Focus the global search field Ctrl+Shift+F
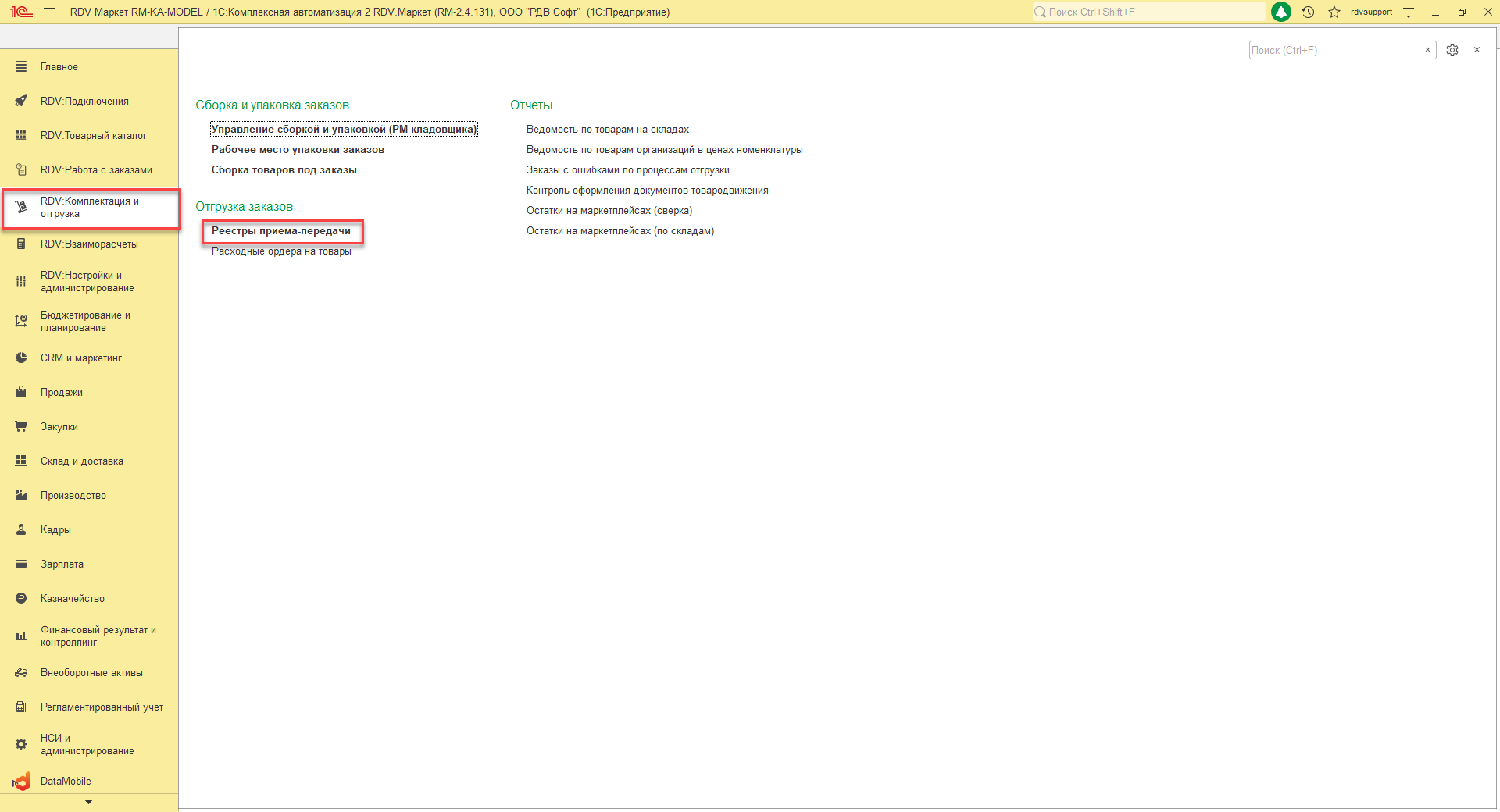The image size is (1500, 812). click(1148, 12)
